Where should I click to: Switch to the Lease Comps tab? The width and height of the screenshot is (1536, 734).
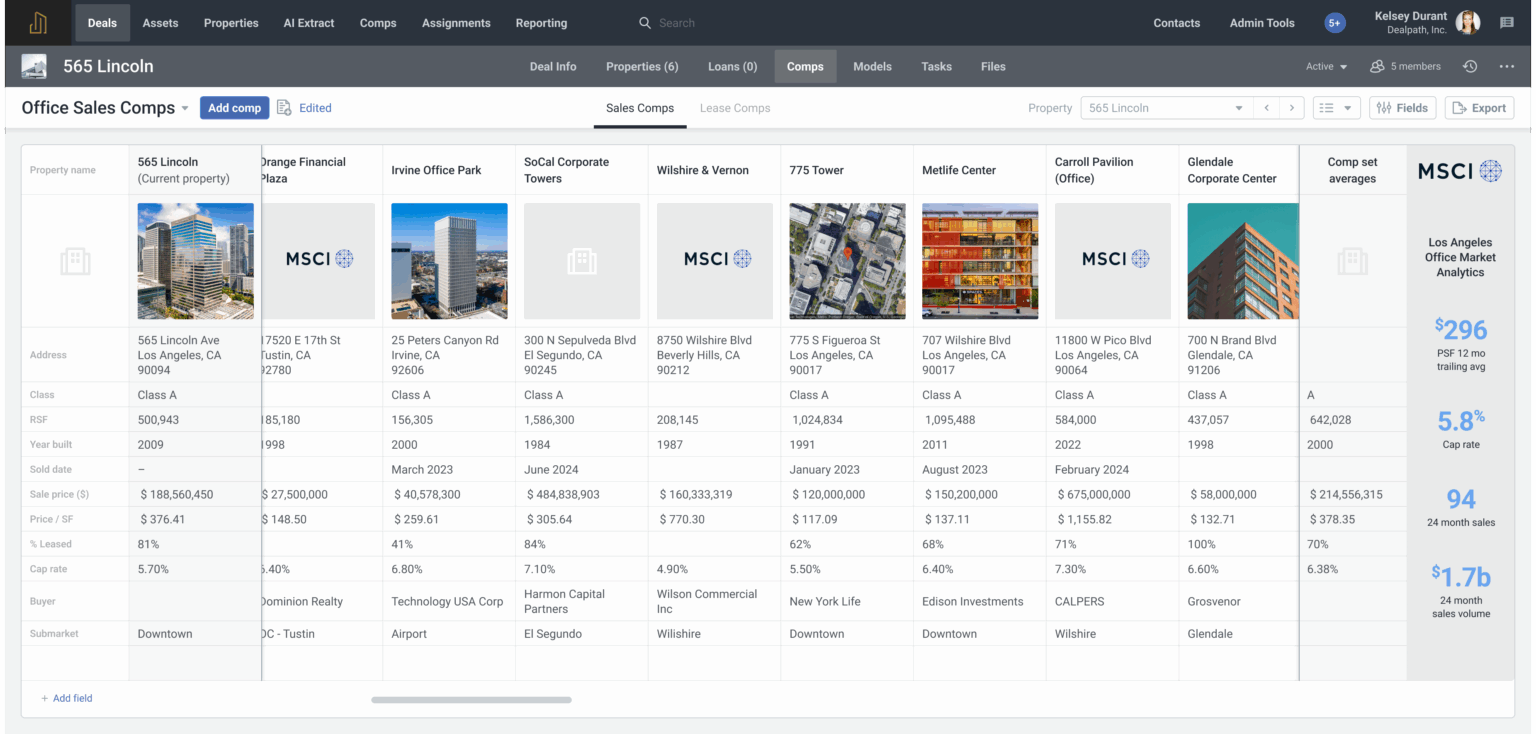click(x=735, y=108)
